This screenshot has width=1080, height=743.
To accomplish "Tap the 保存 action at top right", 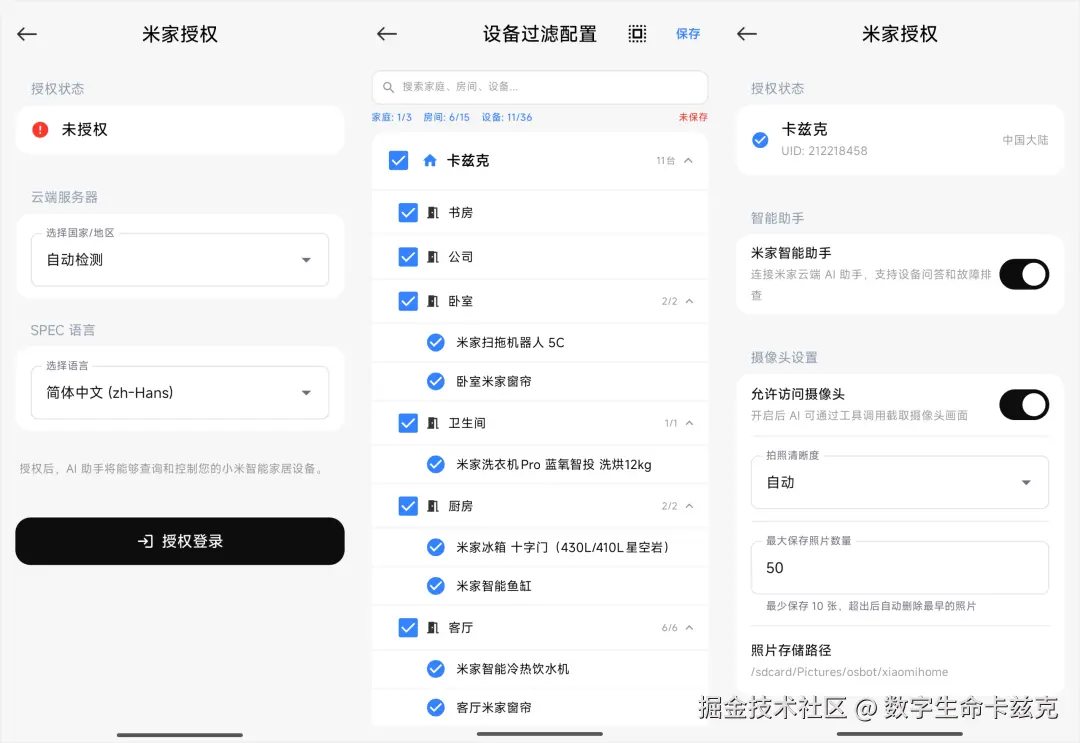I will click(687, 33).
